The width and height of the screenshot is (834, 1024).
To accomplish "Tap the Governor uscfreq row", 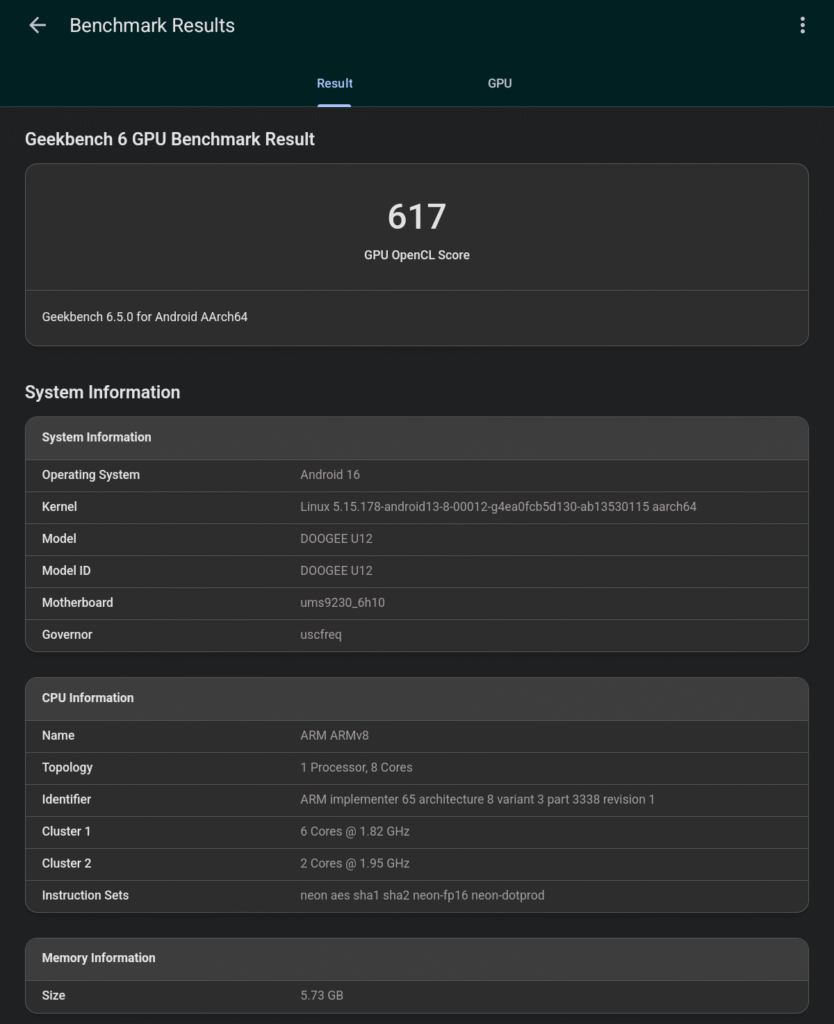I will pyautogui.click(x=416, y=635).
